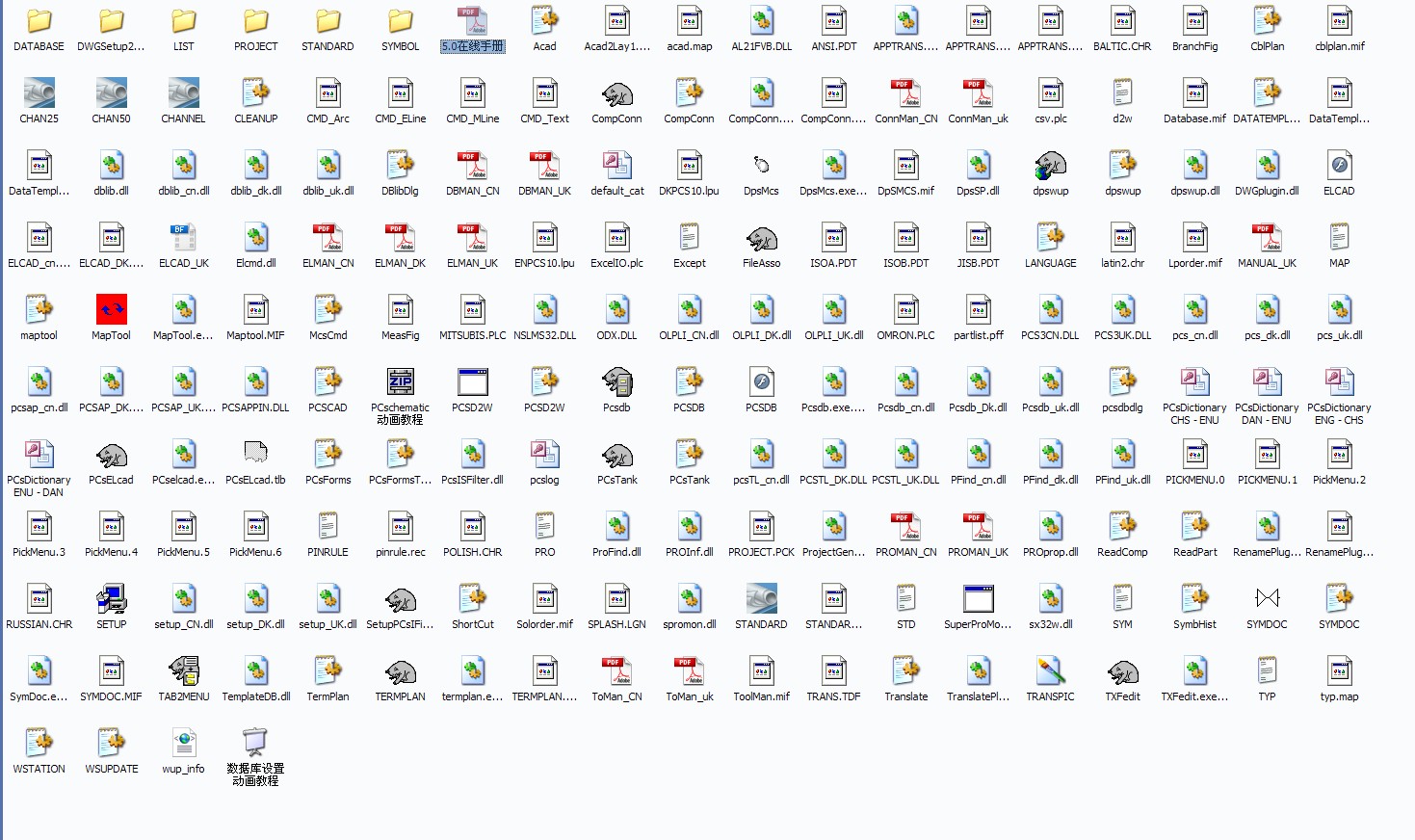Click the BranchFig file icon
The height and width of the screenshot is (840, 1415).
(x=1195, y=20)
